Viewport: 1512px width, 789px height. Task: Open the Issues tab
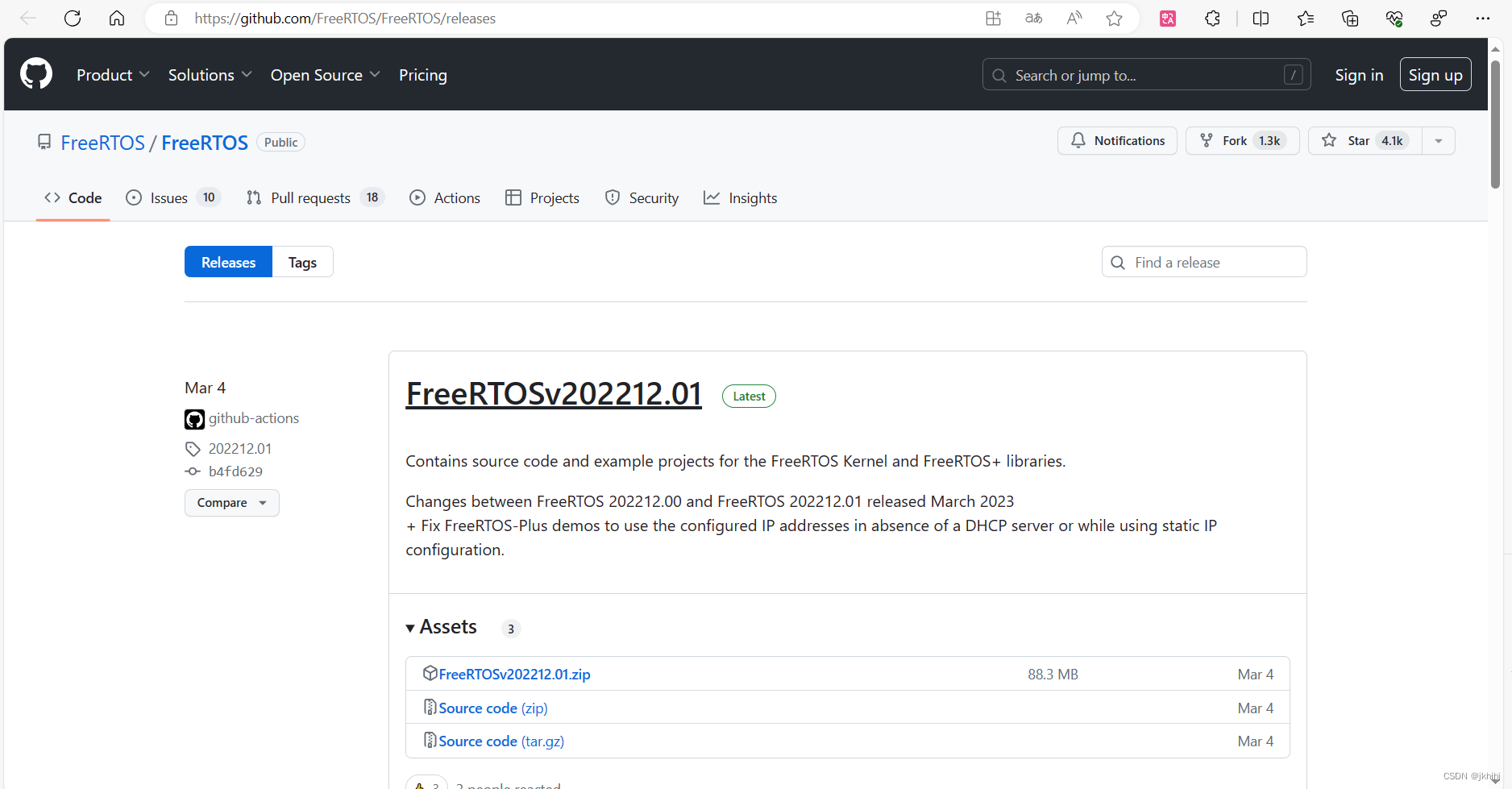point(173,198)
